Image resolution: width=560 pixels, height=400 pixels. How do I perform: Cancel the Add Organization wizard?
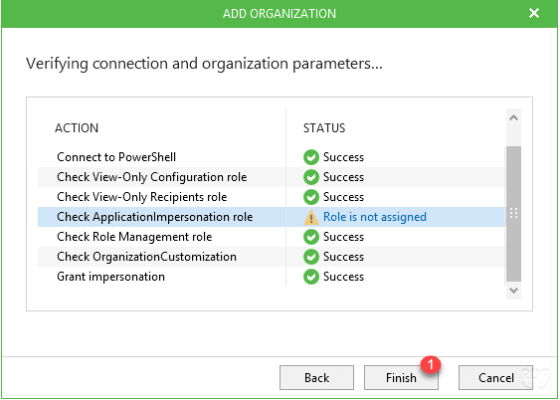(x=496, y=377)
